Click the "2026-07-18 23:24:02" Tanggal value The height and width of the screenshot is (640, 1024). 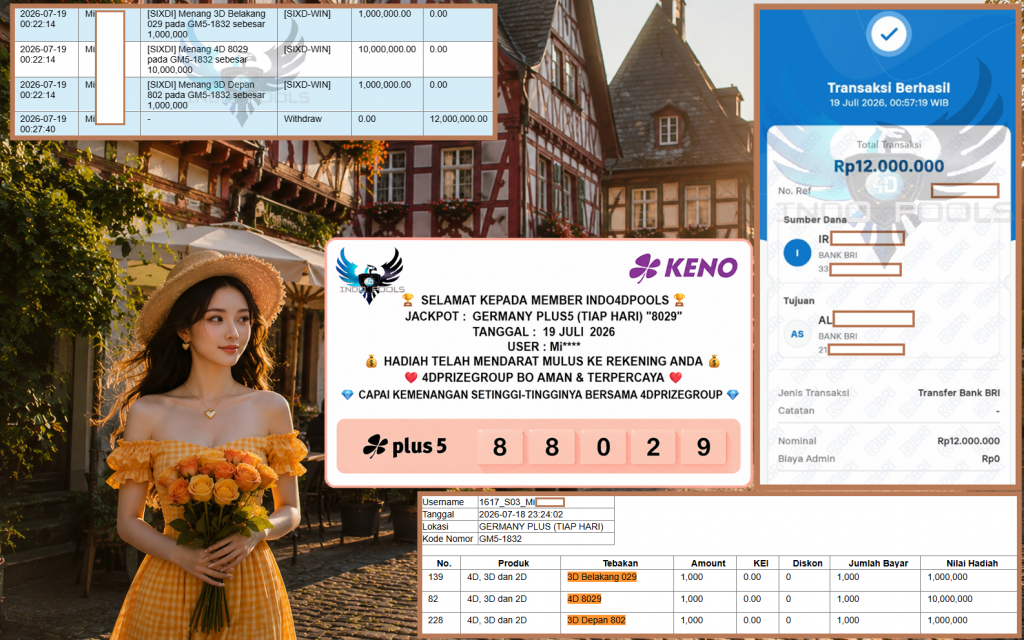[x=521, y=514]
